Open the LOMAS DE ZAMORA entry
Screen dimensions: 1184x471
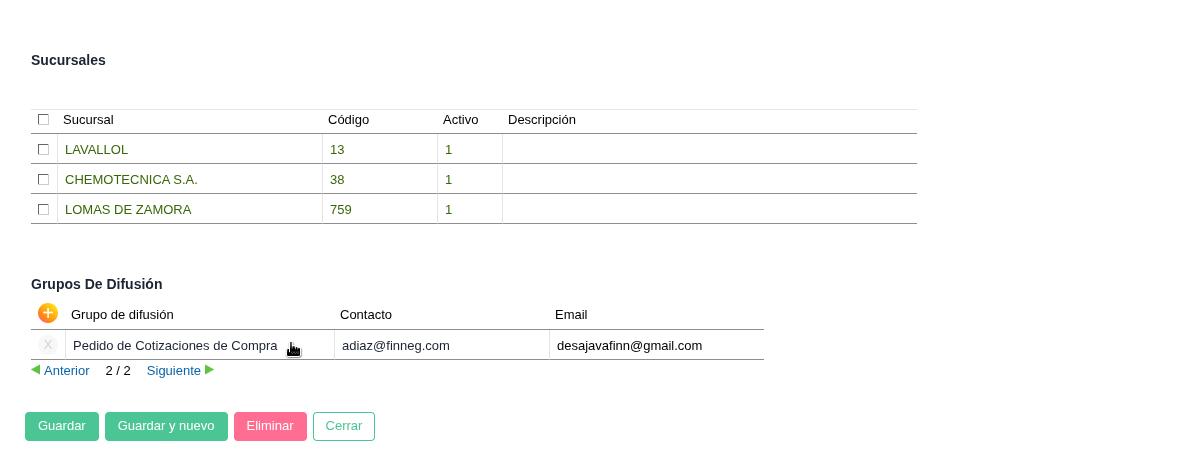[128, 210]
